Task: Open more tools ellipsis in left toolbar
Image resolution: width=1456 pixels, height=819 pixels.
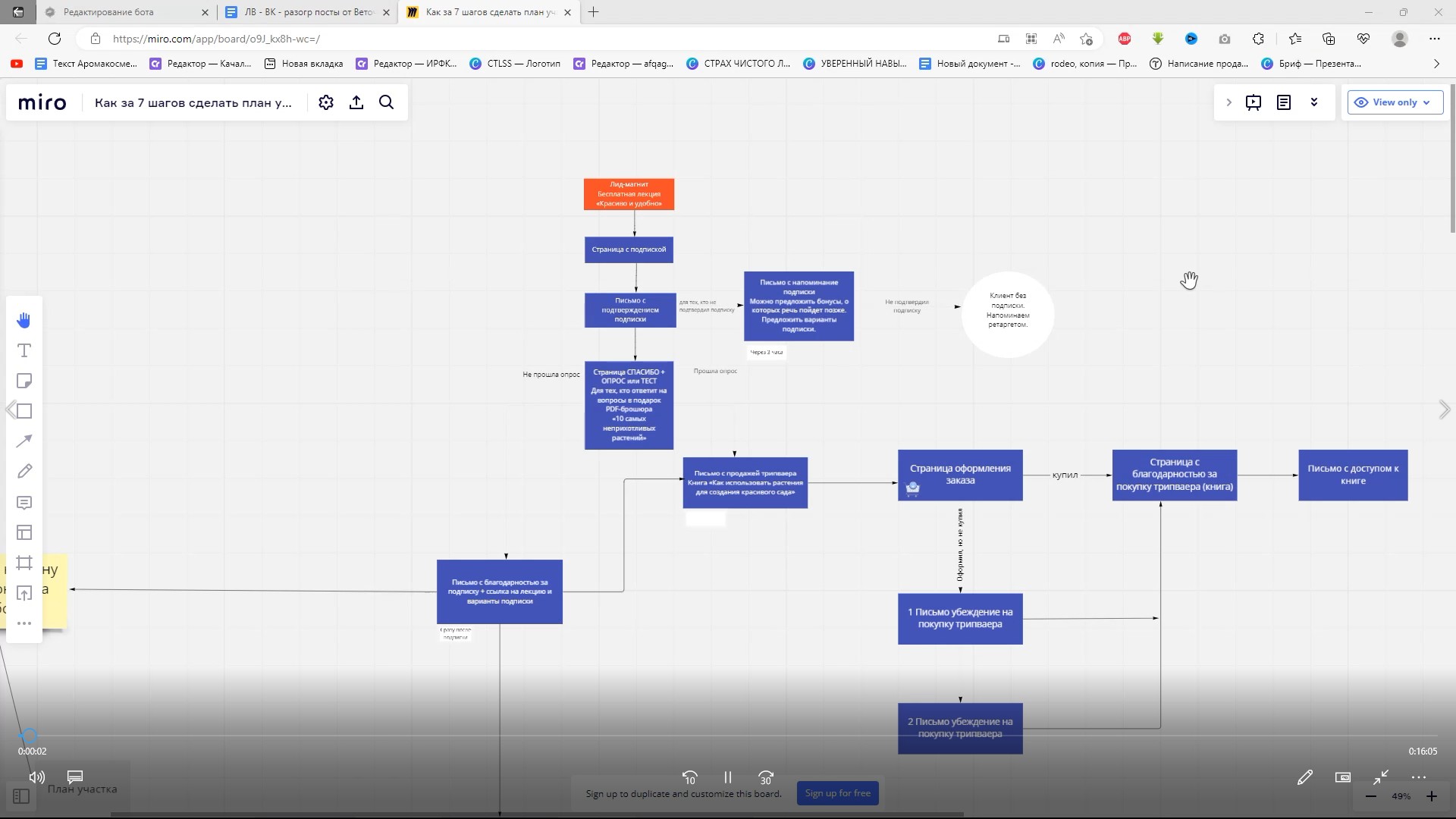Action: point(24,623)
